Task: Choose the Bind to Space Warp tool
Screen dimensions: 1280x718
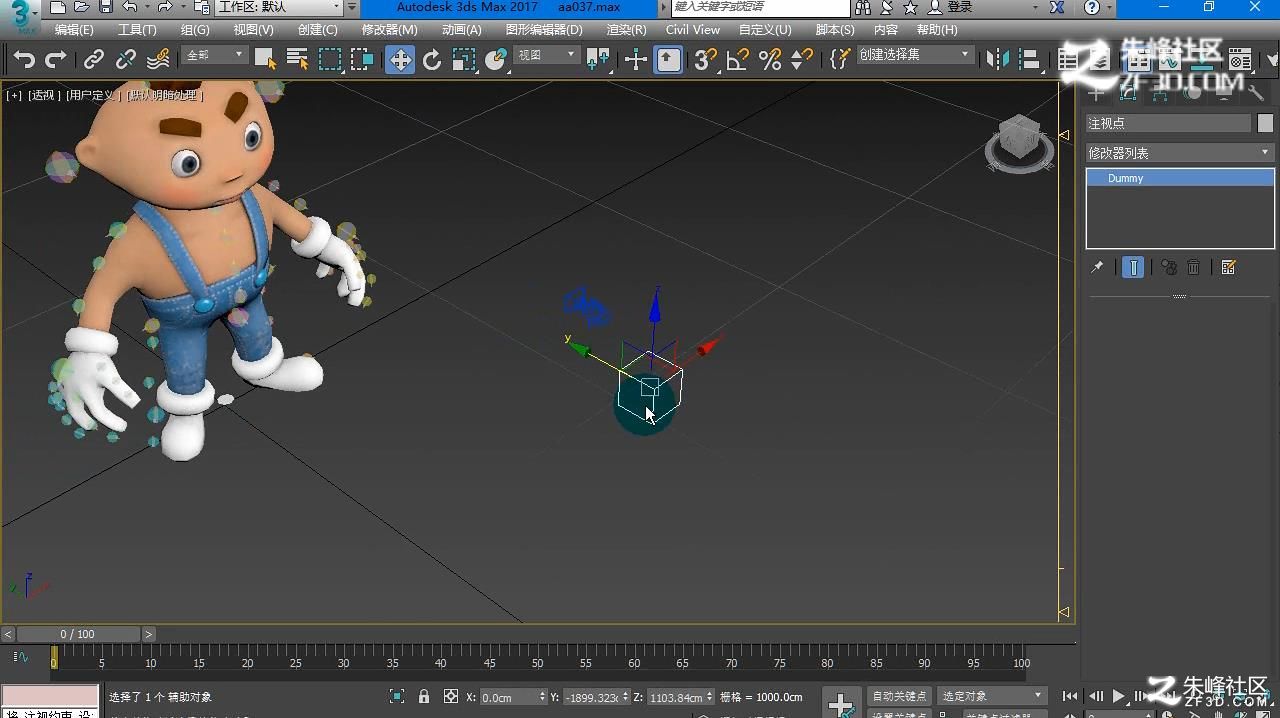Action: pyautogui.click(x=157, y=60)
